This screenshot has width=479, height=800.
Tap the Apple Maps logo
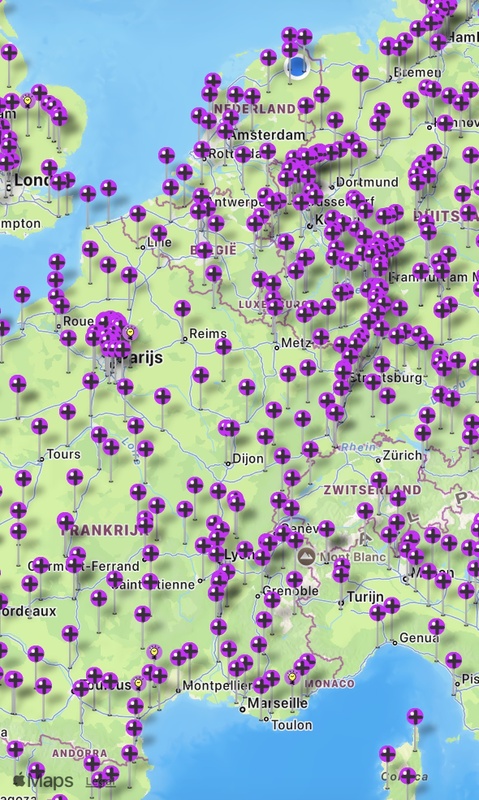(43, 780)
